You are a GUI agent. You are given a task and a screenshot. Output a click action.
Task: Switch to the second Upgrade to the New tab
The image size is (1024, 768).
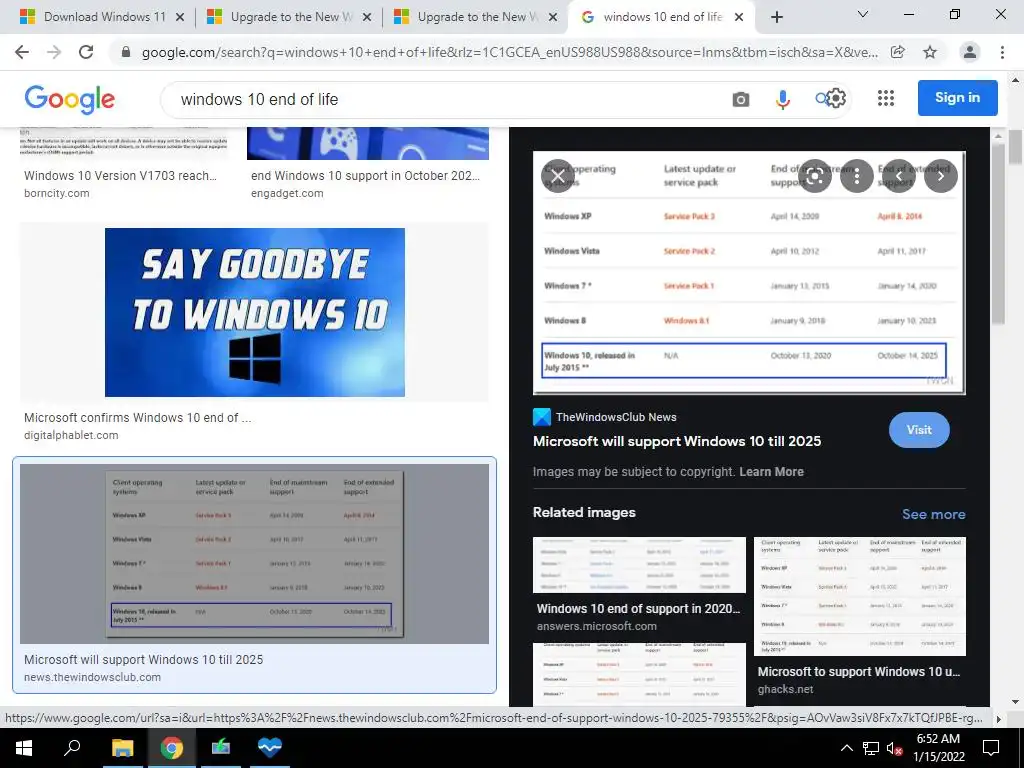tap(289, 17)
